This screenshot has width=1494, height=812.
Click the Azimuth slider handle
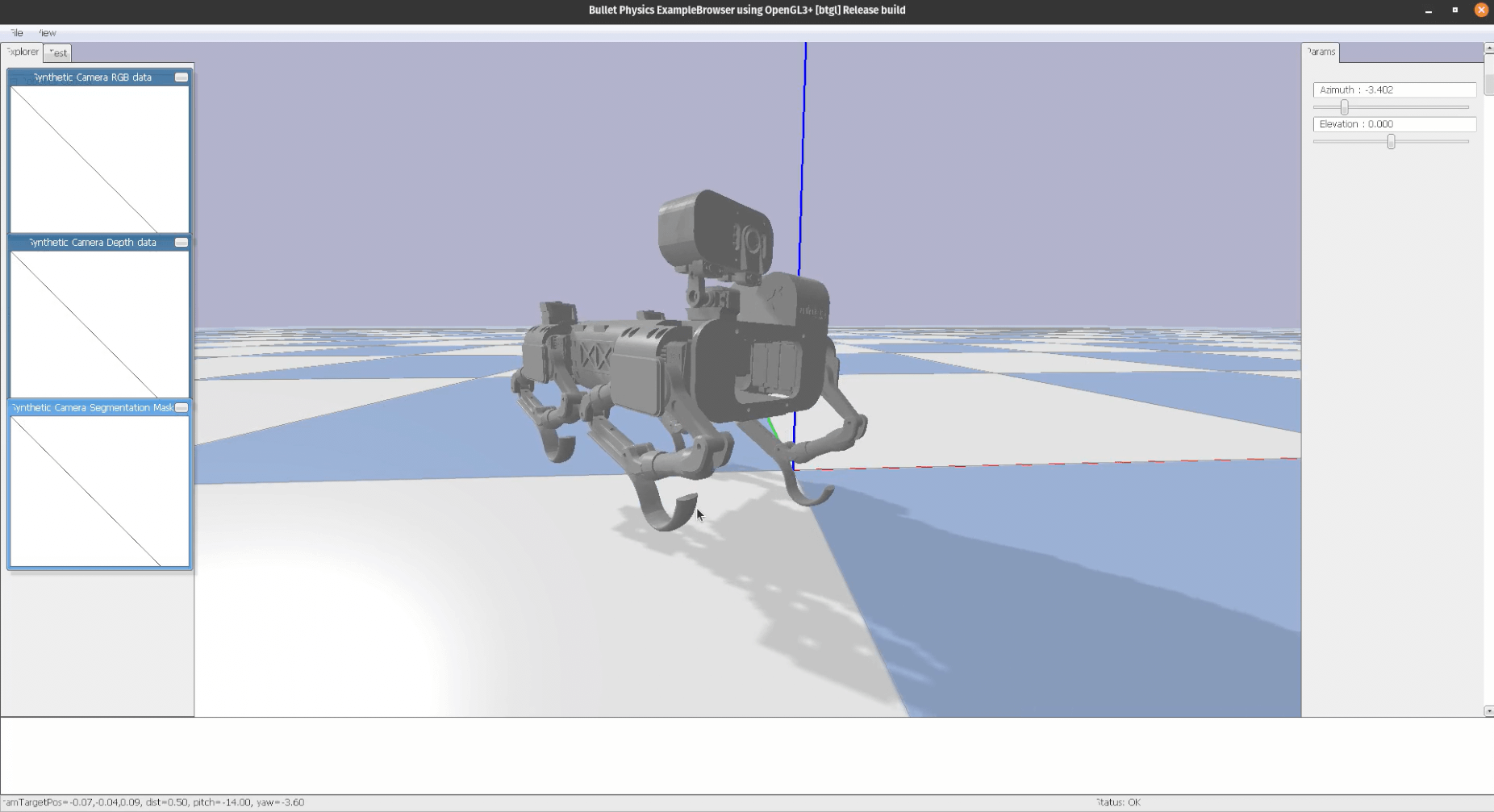coord(1344,107)
